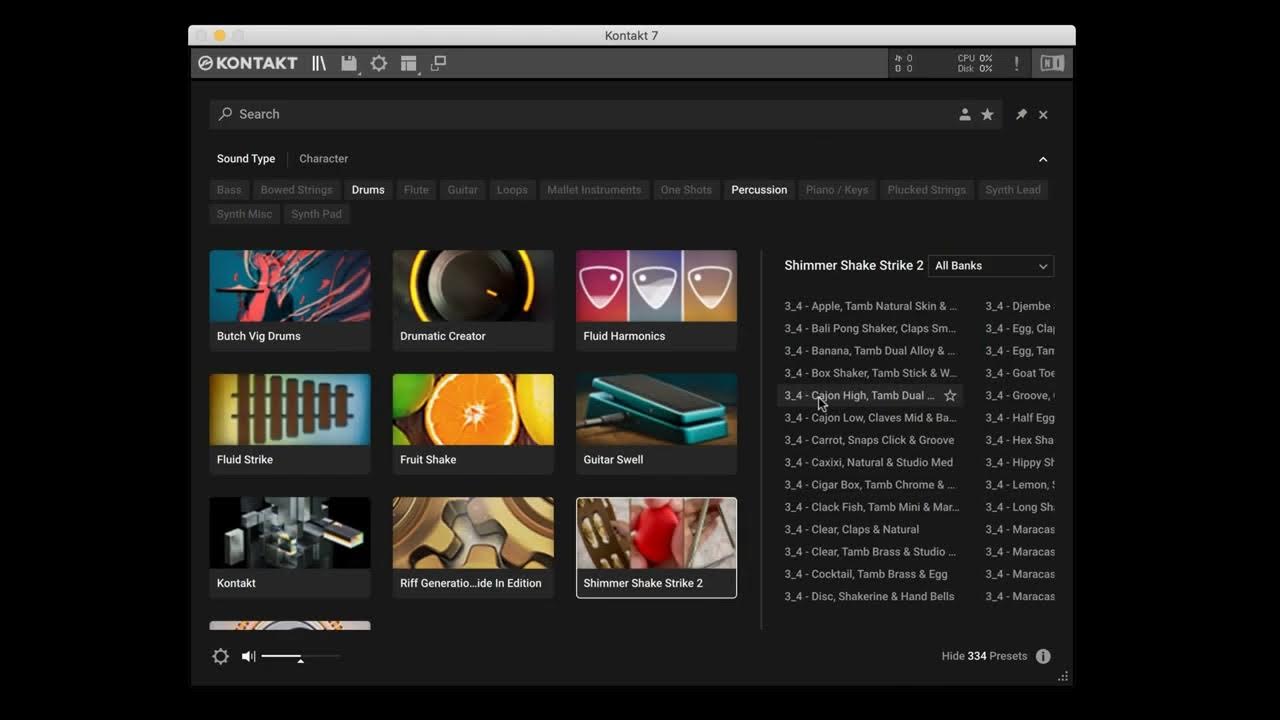Open the All Banks dropdown
1280x720 pixels.
(x=991, y=266)
